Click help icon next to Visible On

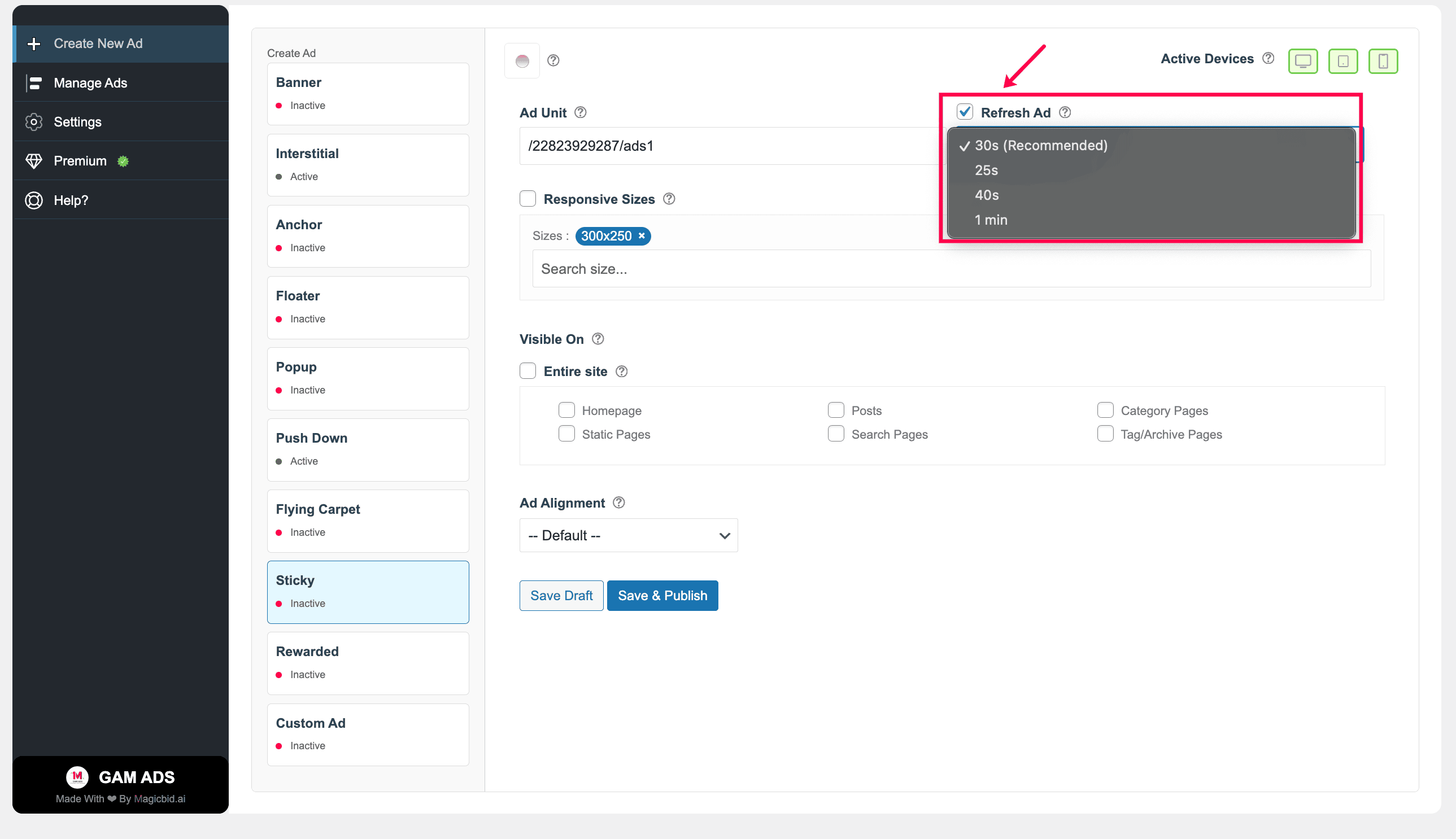pyautogui.click(x=598, y=339)
